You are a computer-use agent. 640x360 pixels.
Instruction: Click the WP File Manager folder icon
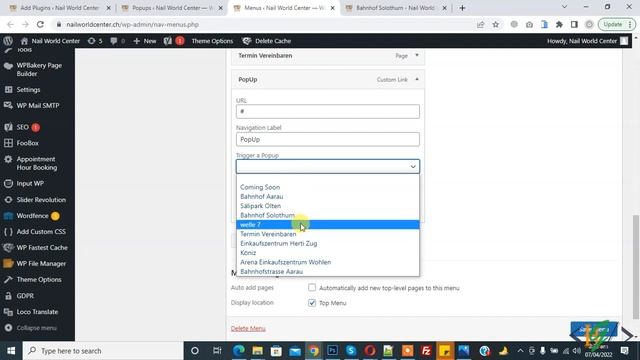click(x=8, y=263)
